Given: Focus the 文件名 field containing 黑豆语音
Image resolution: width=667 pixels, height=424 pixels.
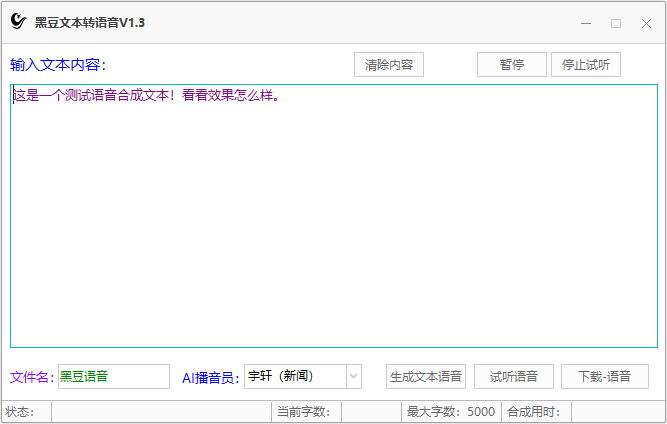Looking at the screenshot, I should [114, 376].
